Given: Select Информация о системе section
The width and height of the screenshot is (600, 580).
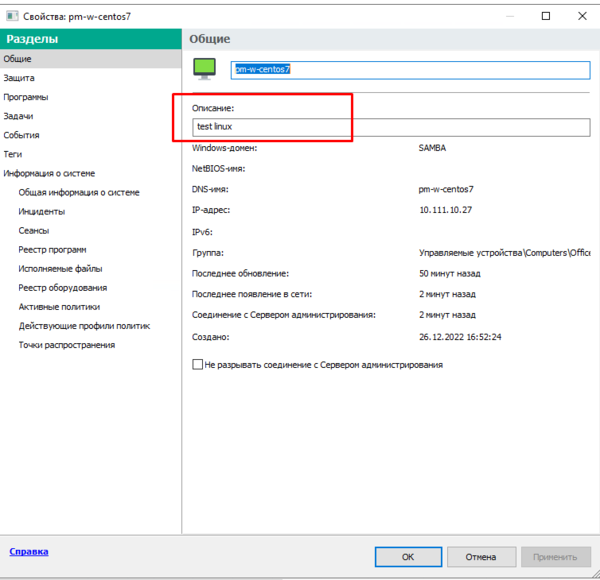Looking at the screenshot, I should pyautogui.click(x=91, y=173).
